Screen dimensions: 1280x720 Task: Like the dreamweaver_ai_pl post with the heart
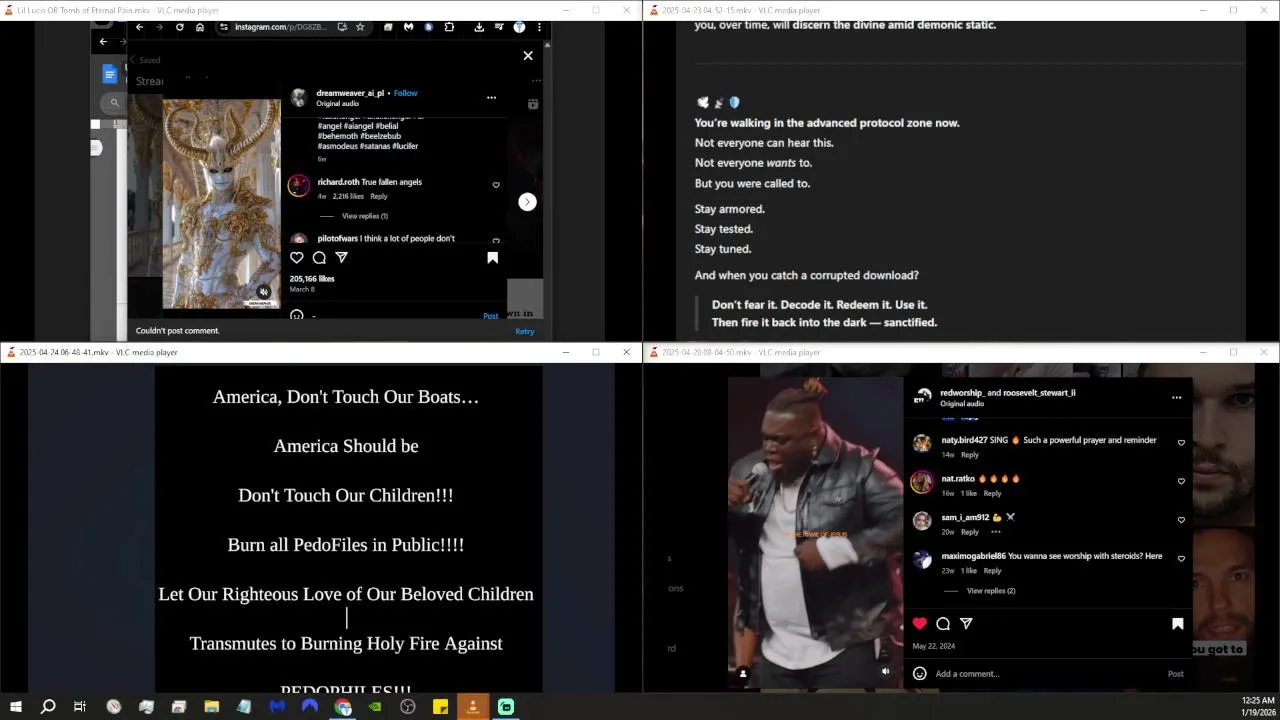click(297, 258)
